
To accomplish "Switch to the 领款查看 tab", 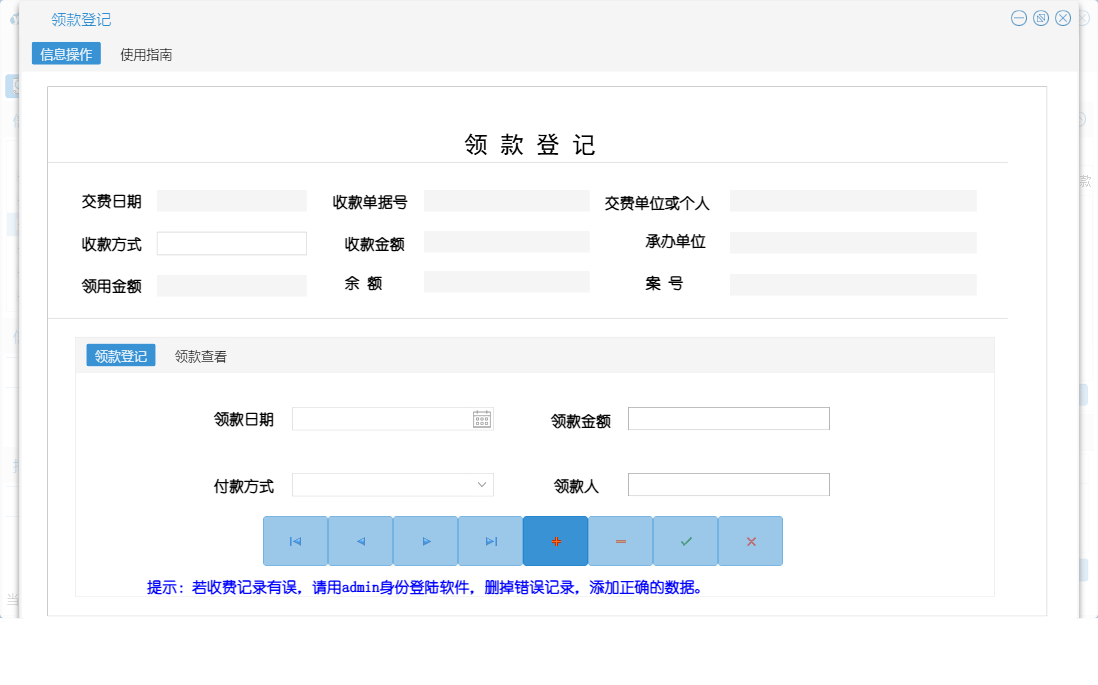I will point(198,355).
